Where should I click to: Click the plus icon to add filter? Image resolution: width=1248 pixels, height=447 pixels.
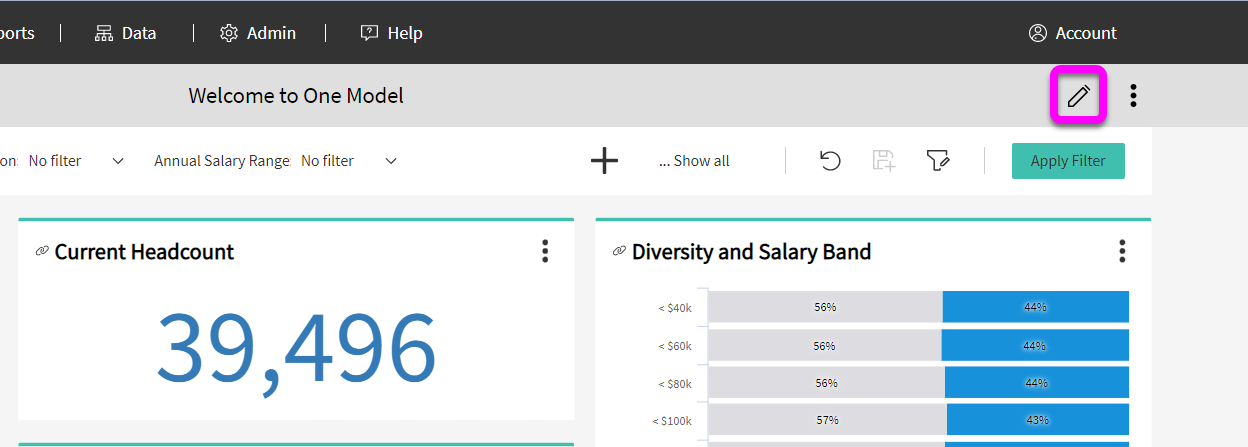point(604,161)
